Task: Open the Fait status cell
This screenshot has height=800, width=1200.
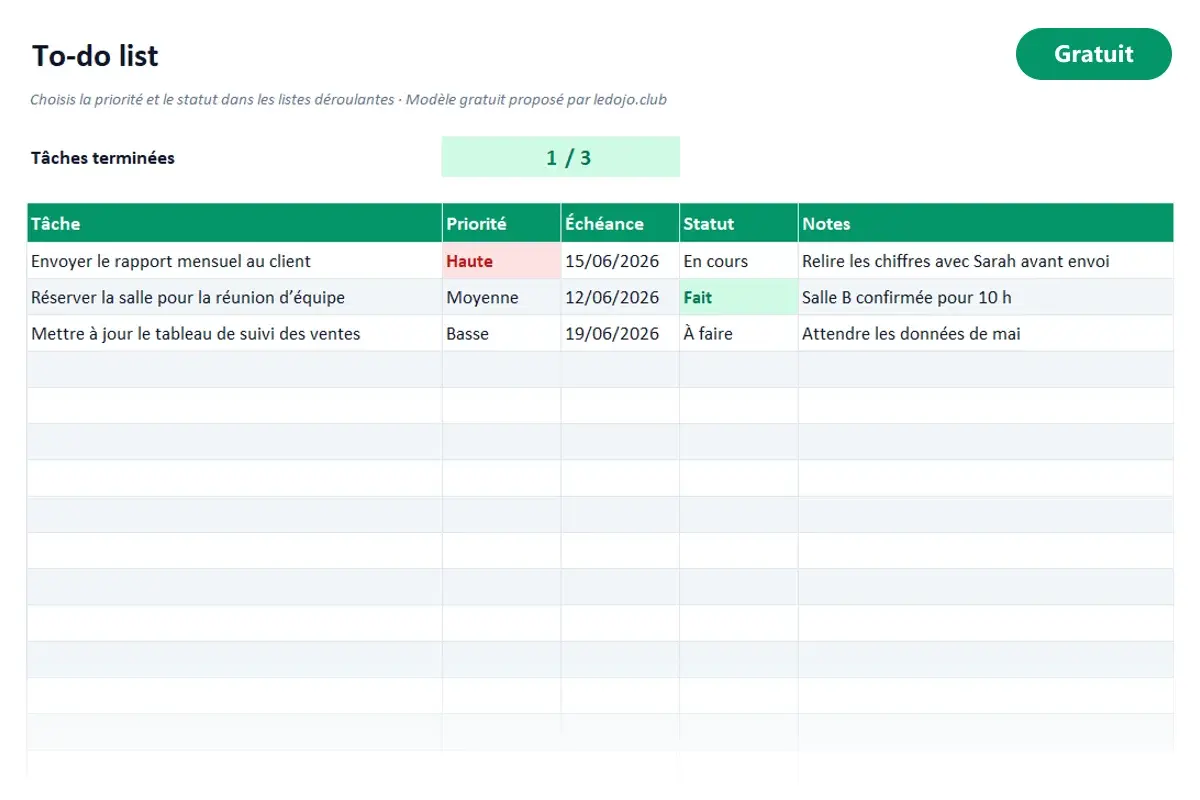Action: tap(739, 297)
